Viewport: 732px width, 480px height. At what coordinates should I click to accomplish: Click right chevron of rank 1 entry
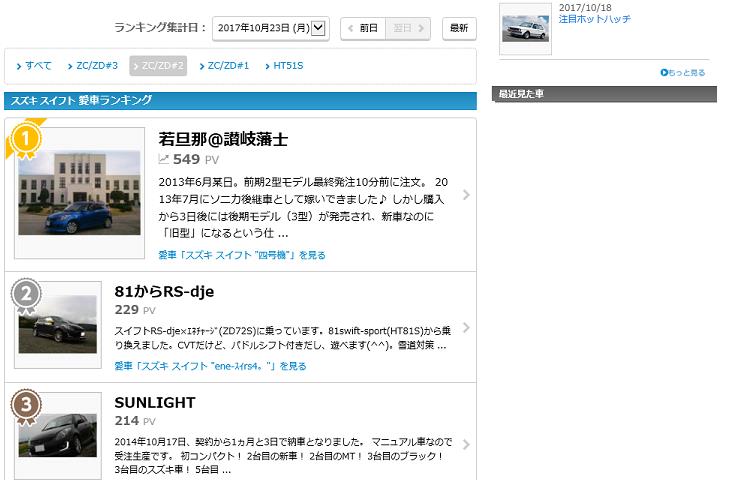tap(466, 195)
